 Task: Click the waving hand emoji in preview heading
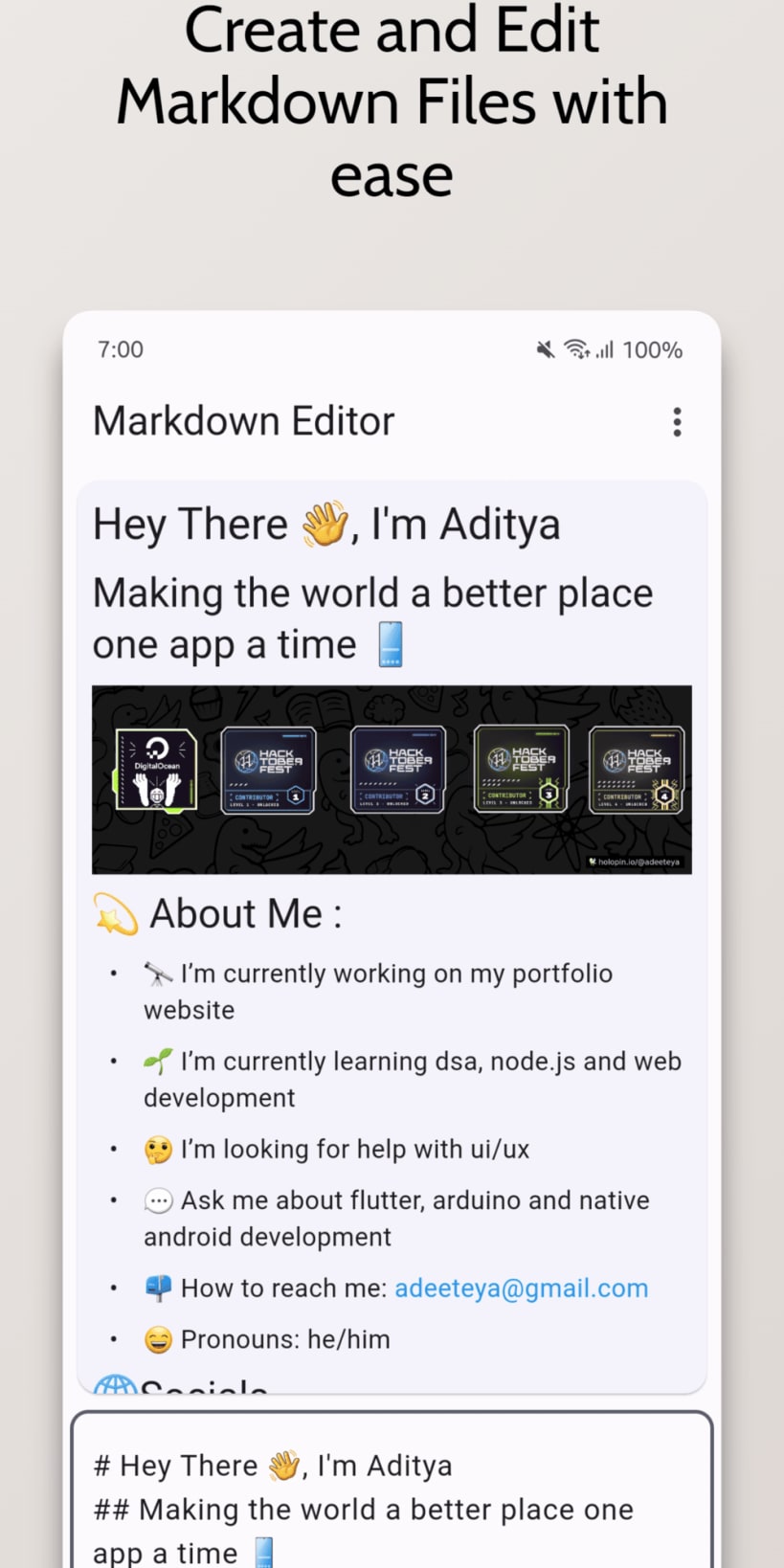(325, 525)
